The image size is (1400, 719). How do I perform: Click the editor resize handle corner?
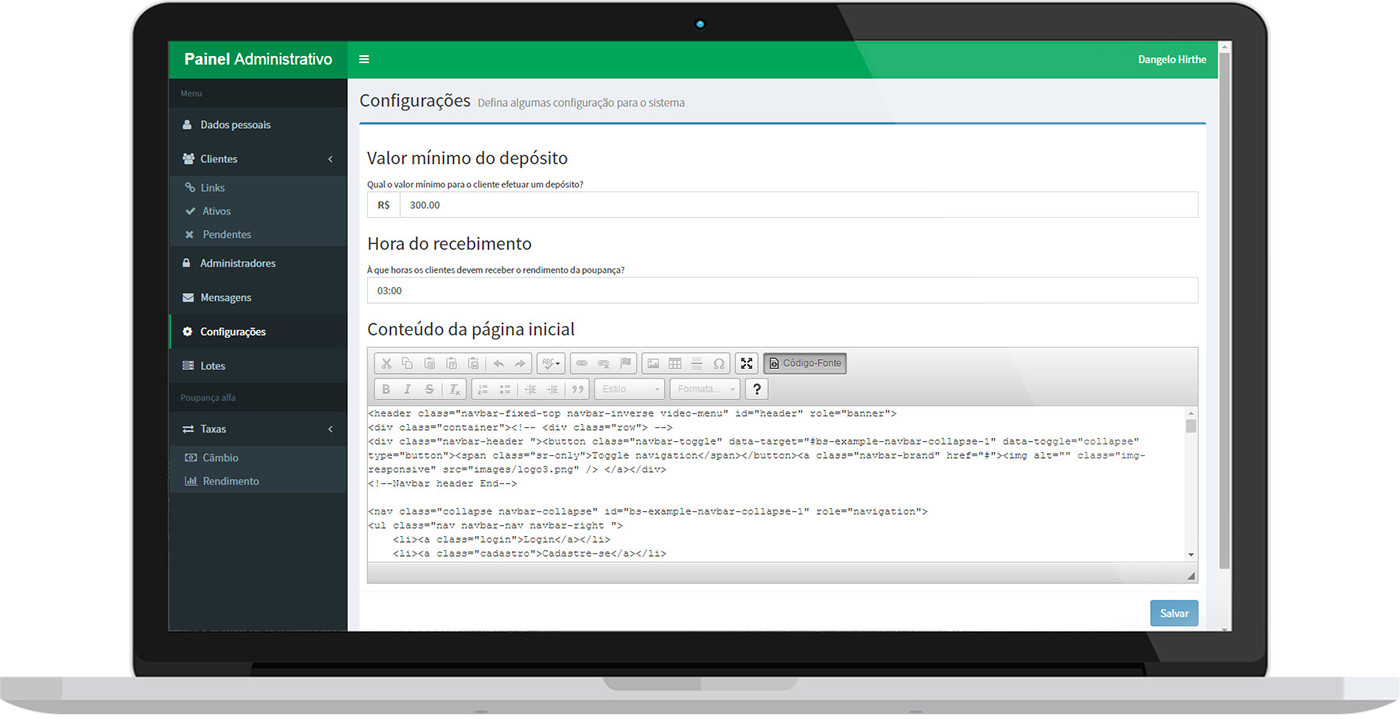[x=1191, y=576]
